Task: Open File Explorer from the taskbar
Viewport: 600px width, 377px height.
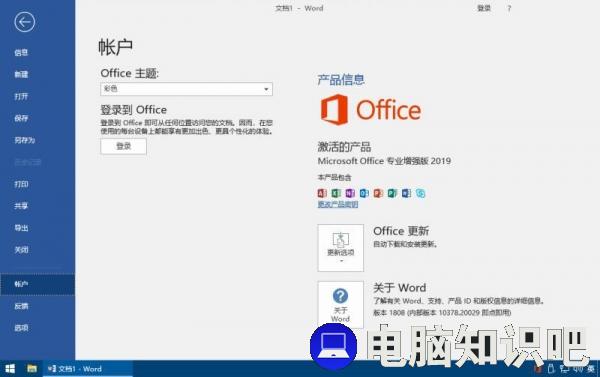Action: coord(32,369)
